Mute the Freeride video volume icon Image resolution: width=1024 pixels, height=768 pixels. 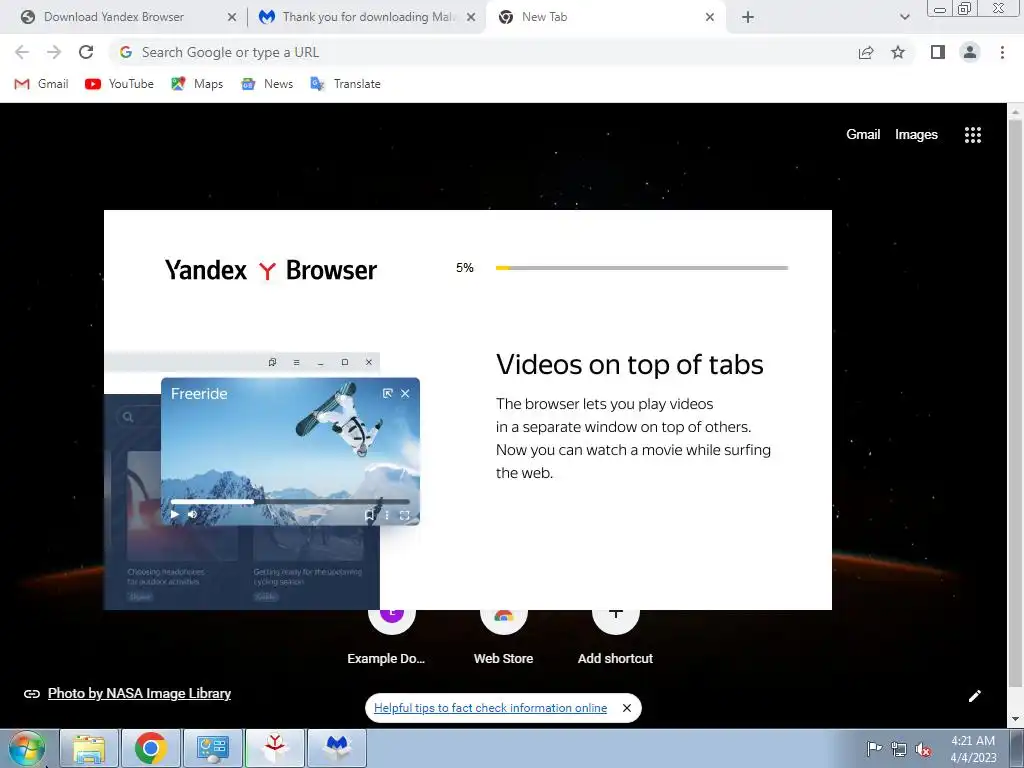(x=193, y=515)
